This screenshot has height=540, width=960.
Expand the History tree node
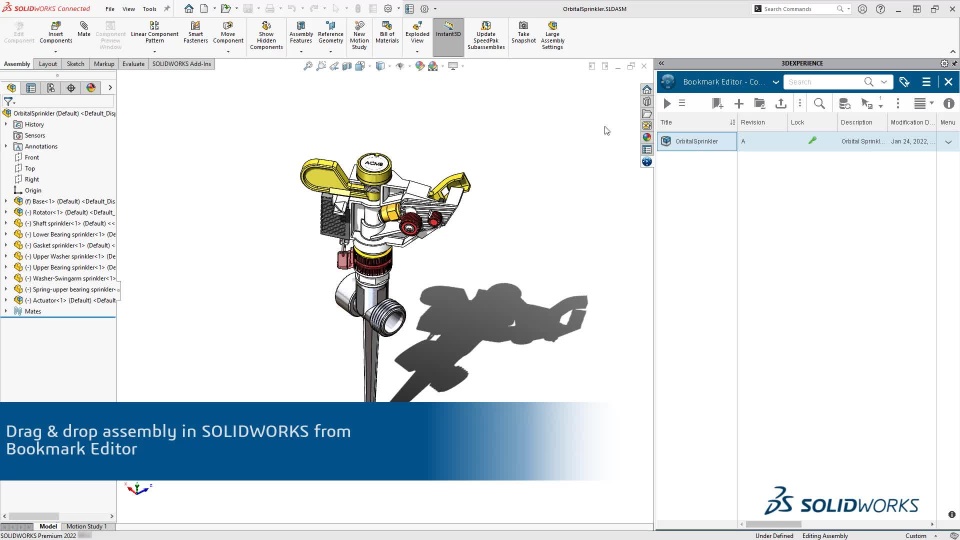tap(6, 124)
